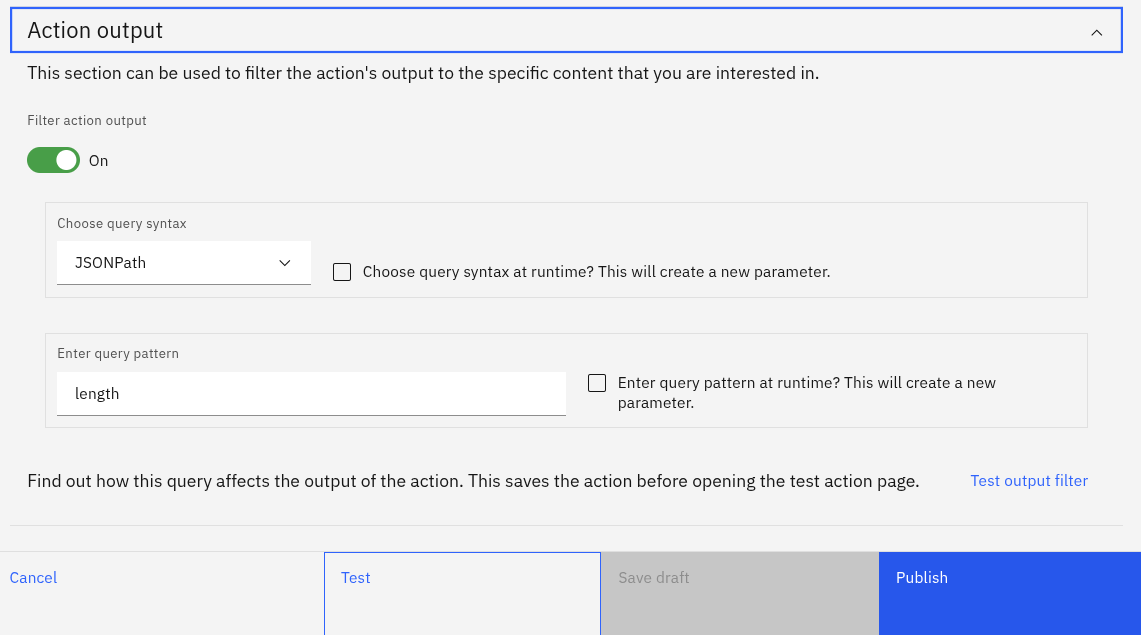1141x635 pixels.
Task: Collapse section using the chevron-up icon
Action: [x=1097, y=33]
